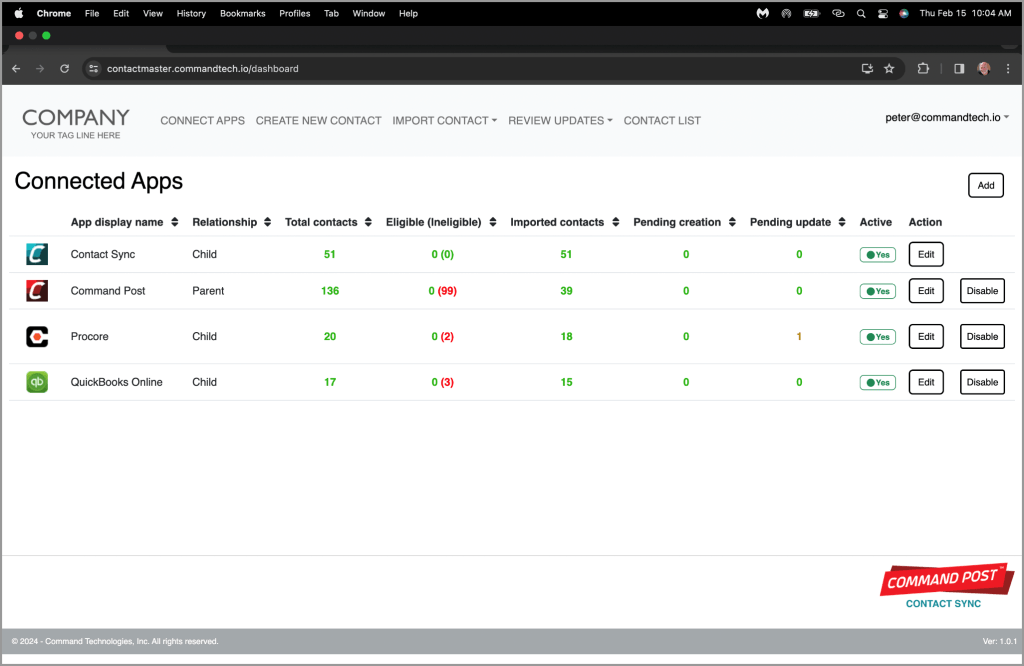Screen dimensions: 1024x666
Task: Open the Import Contact dropdown
Action: (444, 120)
